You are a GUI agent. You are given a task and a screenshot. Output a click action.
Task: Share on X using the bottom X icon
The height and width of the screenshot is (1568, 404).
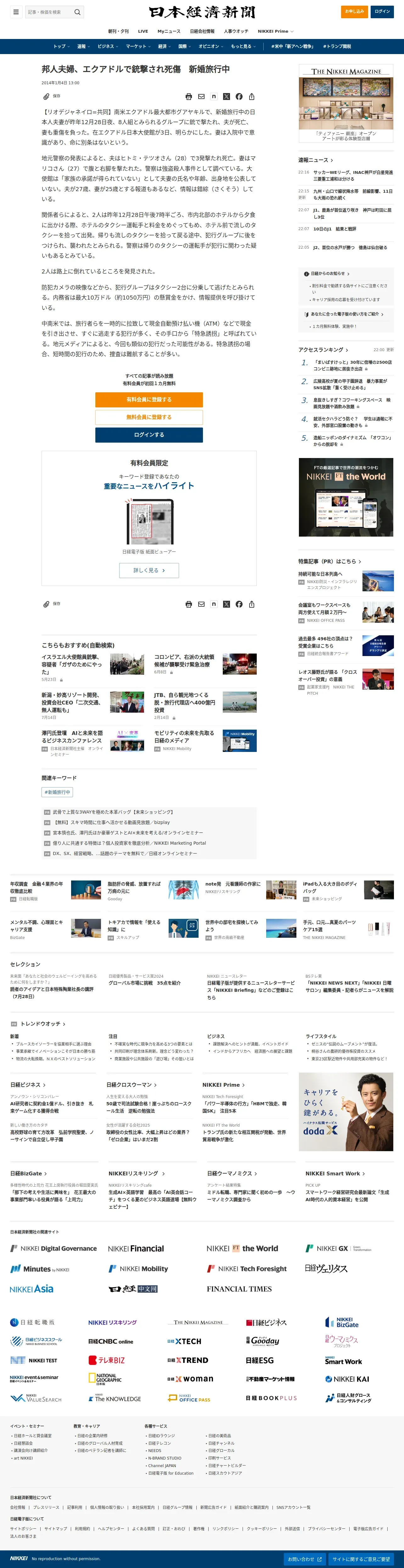click(227, 604)
